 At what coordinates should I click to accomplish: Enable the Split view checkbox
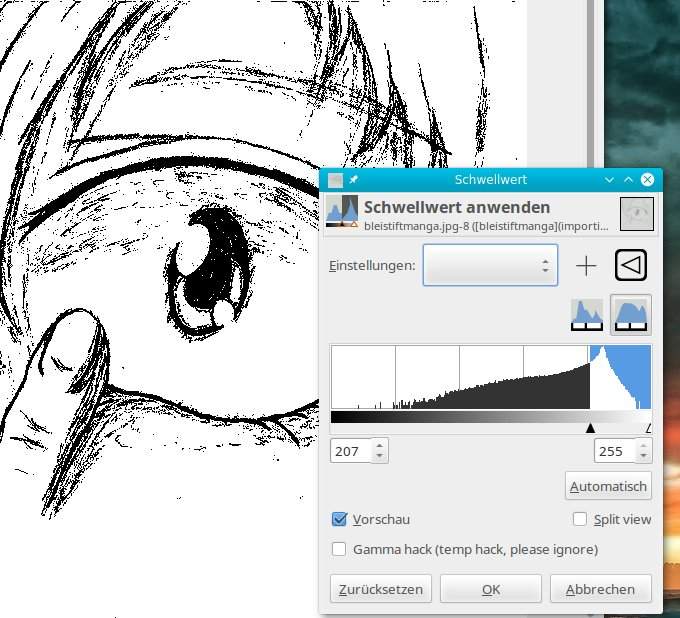[580, 519]
